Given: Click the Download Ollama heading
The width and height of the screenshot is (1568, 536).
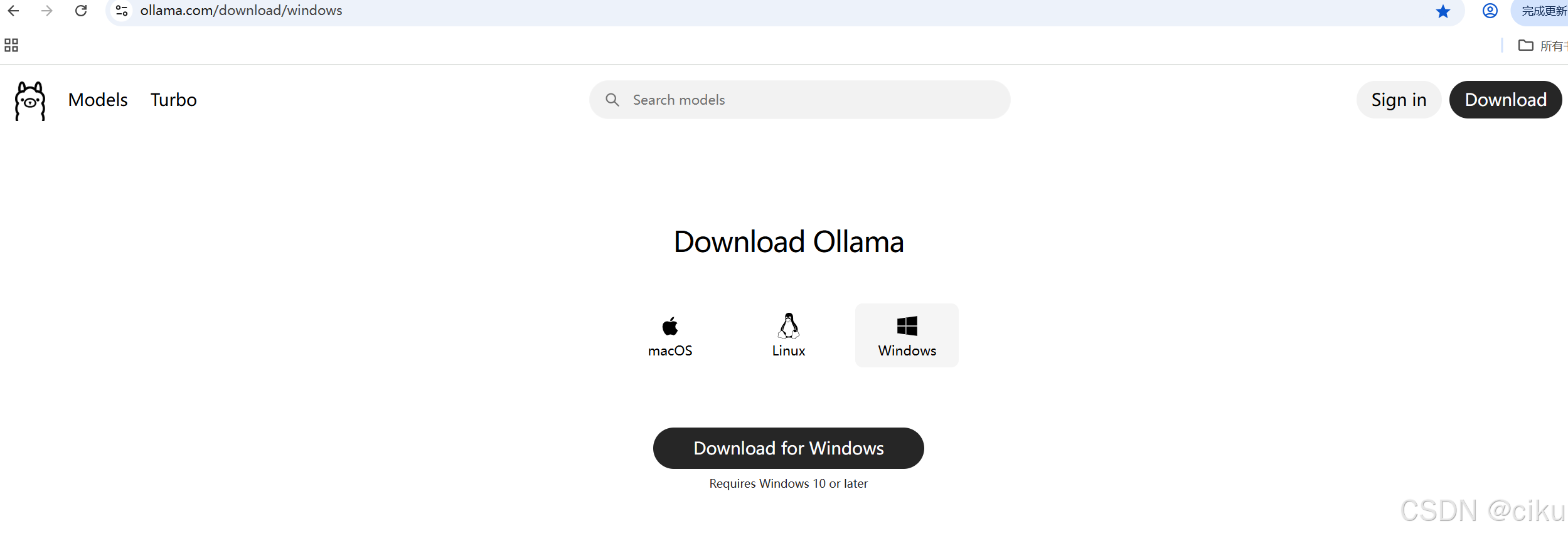Looking at the screenshot, I should pos(789,242).
